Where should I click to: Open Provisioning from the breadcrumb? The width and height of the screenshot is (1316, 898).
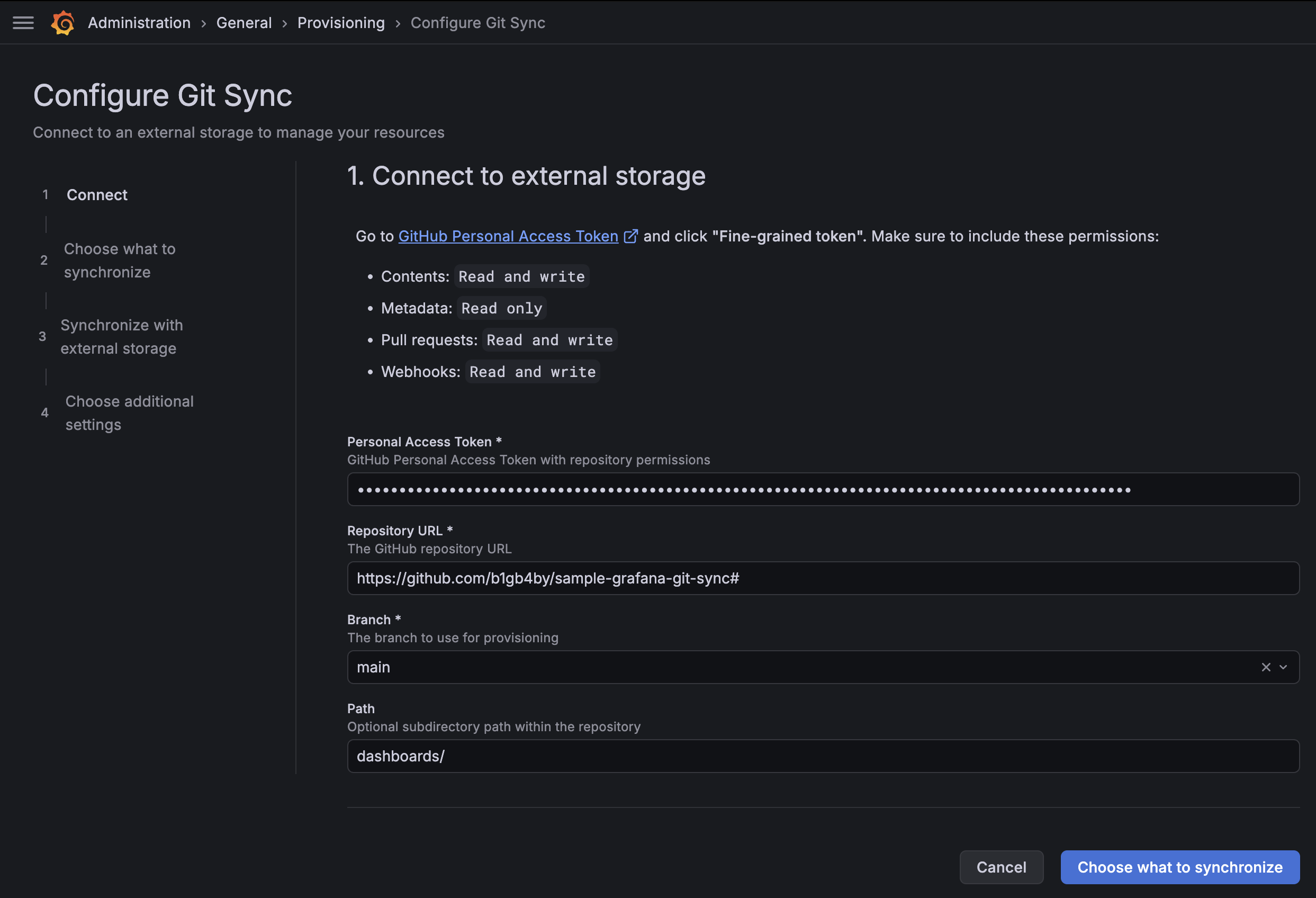click(341, 23)
